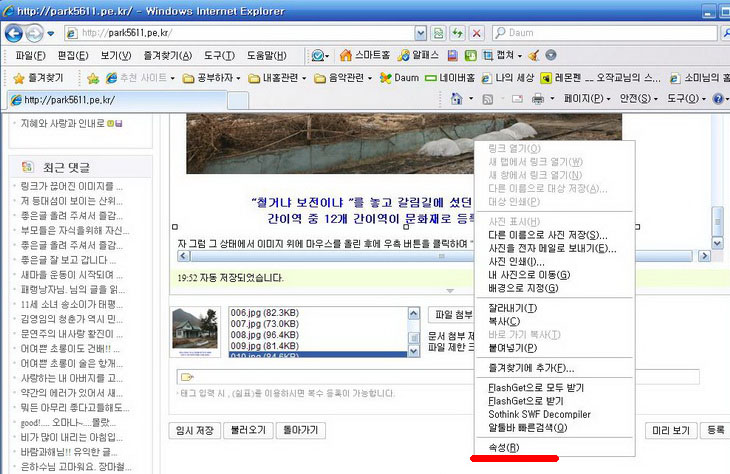This screenshot has width=730, height=474.
Task: Click the attached house photo thumbnail
Action: pos(196,331)
